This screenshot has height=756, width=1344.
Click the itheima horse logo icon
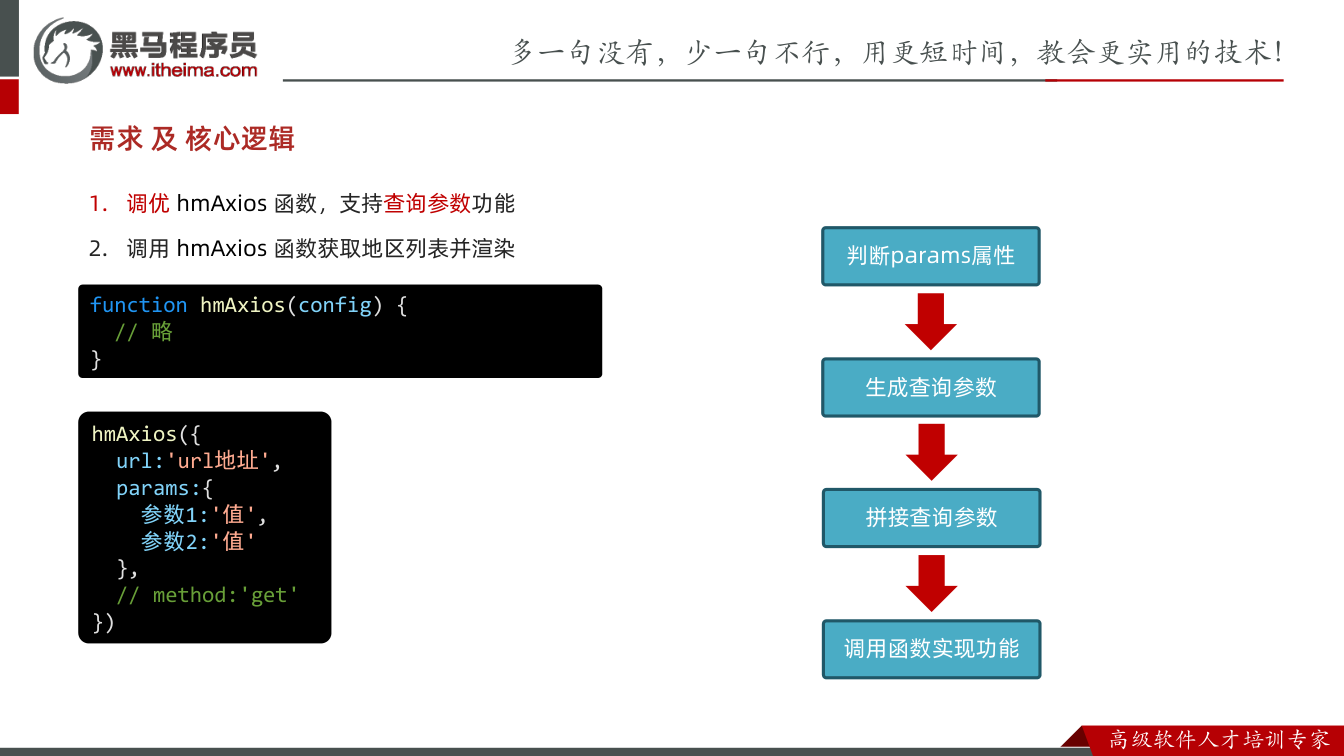pos(67,49)
